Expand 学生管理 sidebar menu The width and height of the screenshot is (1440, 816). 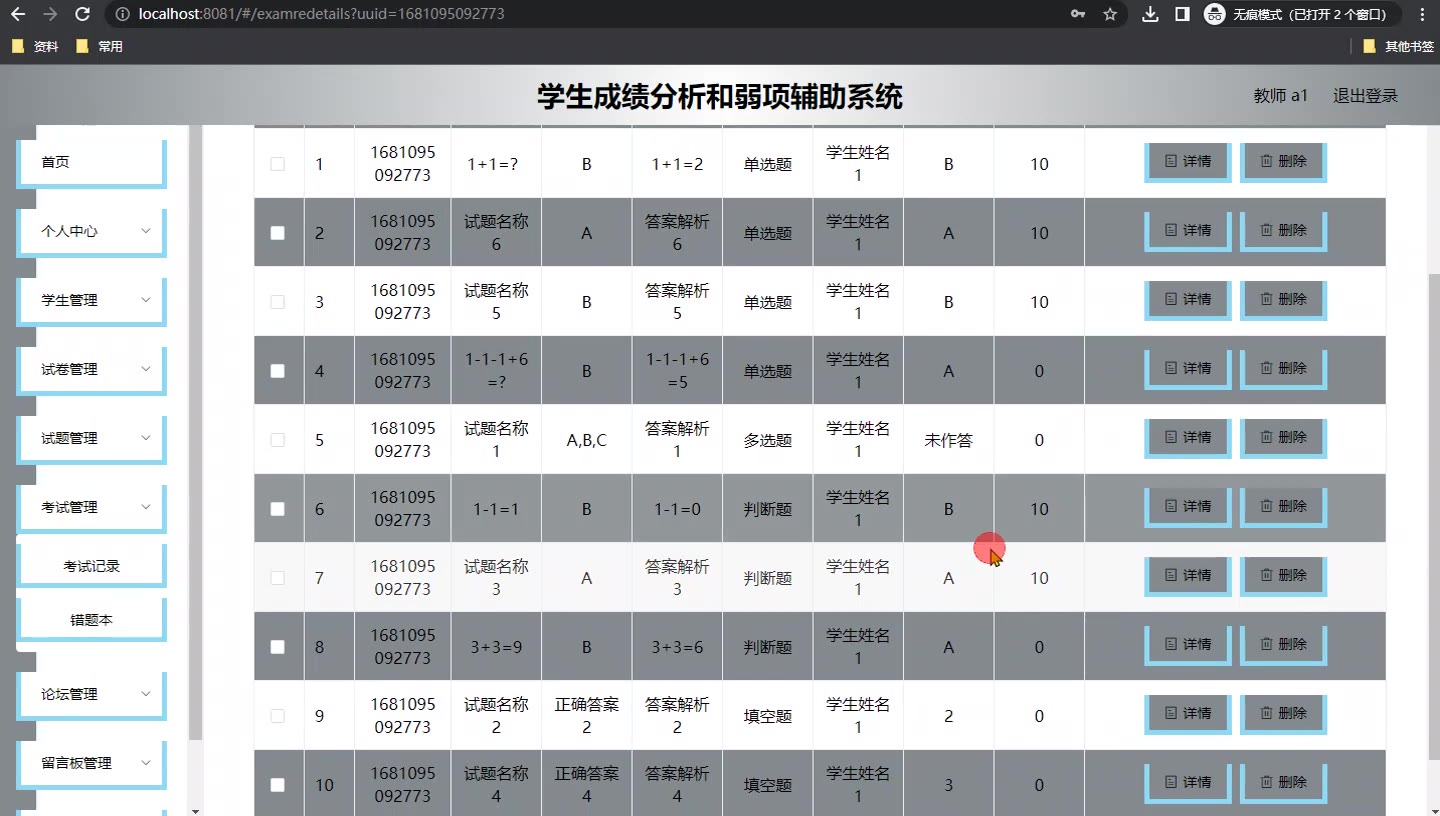(x=92, y=300)
